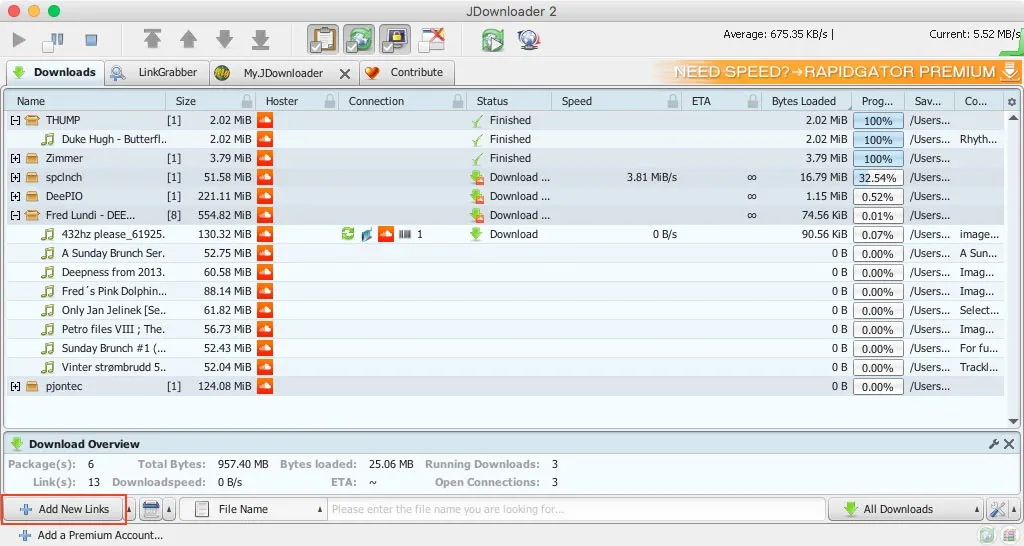Viewport: 1024px width, 546px height.
Task: Start all downloads with play button
Action: 19,40
